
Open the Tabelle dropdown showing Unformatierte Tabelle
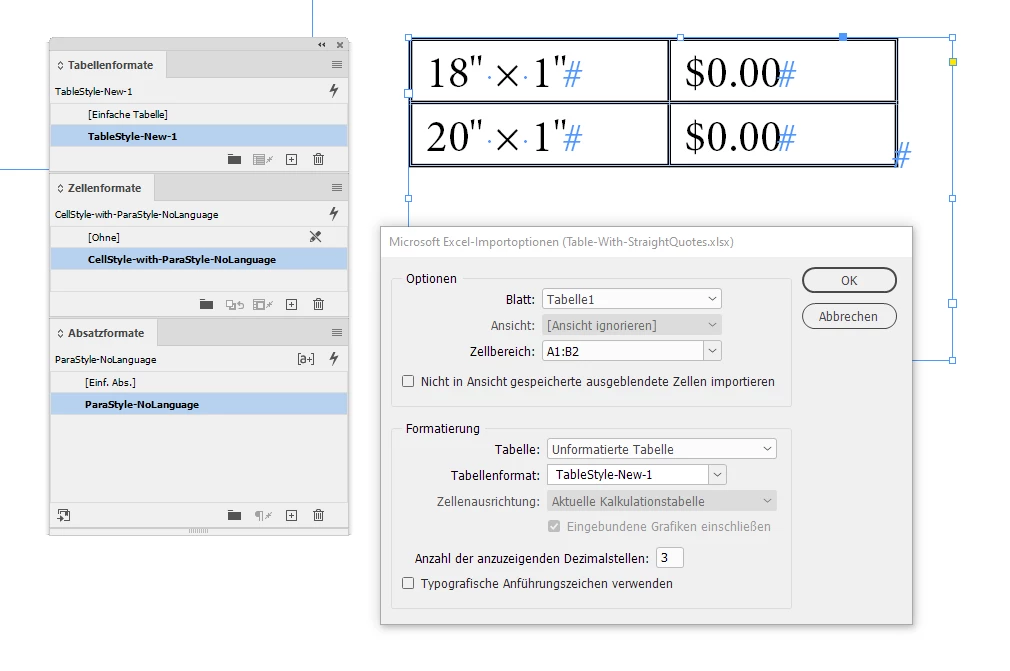point(662,449)
